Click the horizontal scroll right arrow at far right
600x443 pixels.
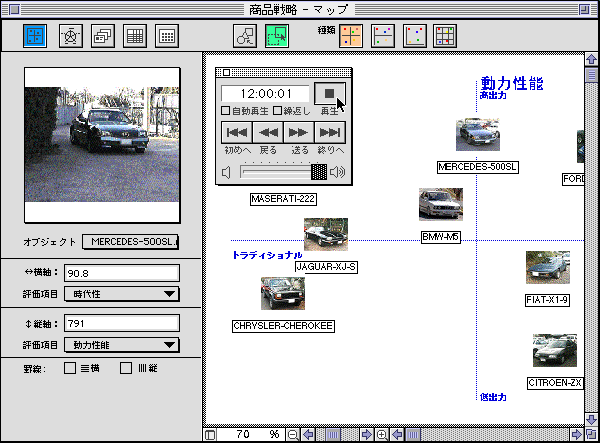(576, 435)
